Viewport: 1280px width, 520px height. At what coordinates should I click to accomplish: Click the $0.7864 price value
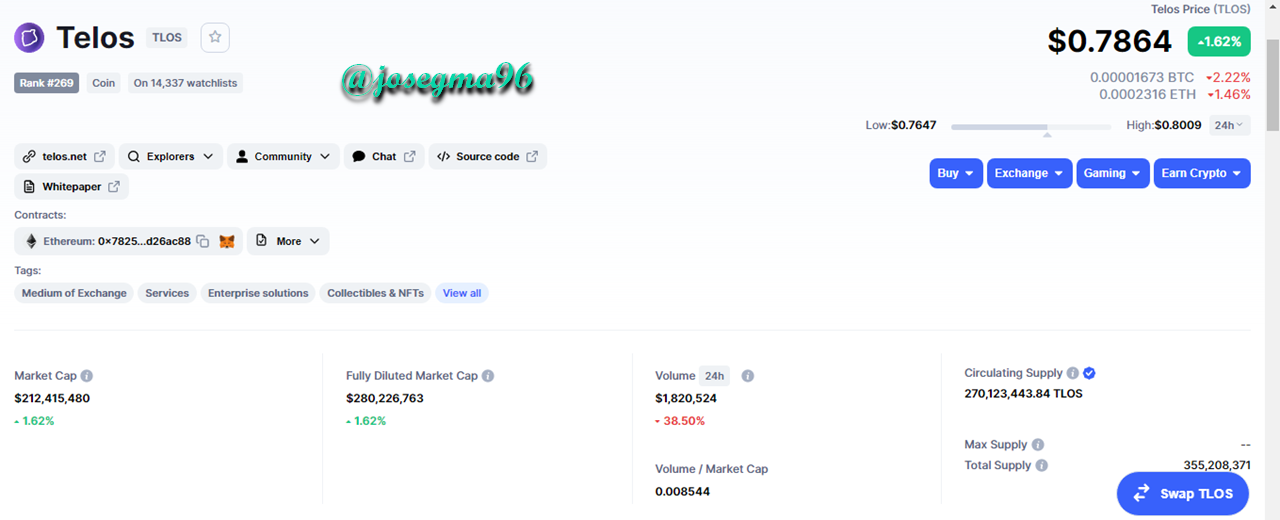click(x=1110, y=41)
